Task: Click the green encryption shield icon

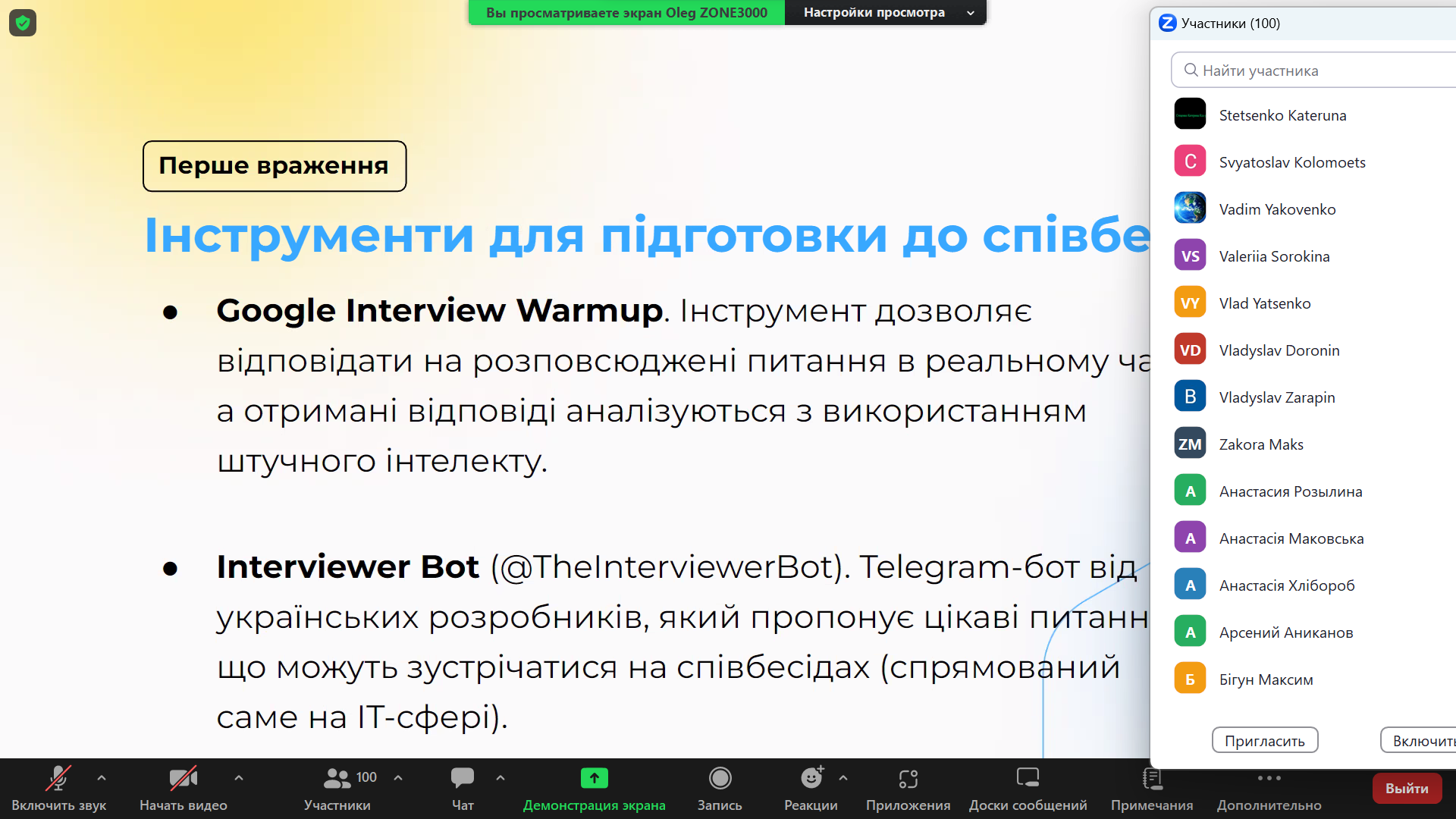Action: coord(23,23)
